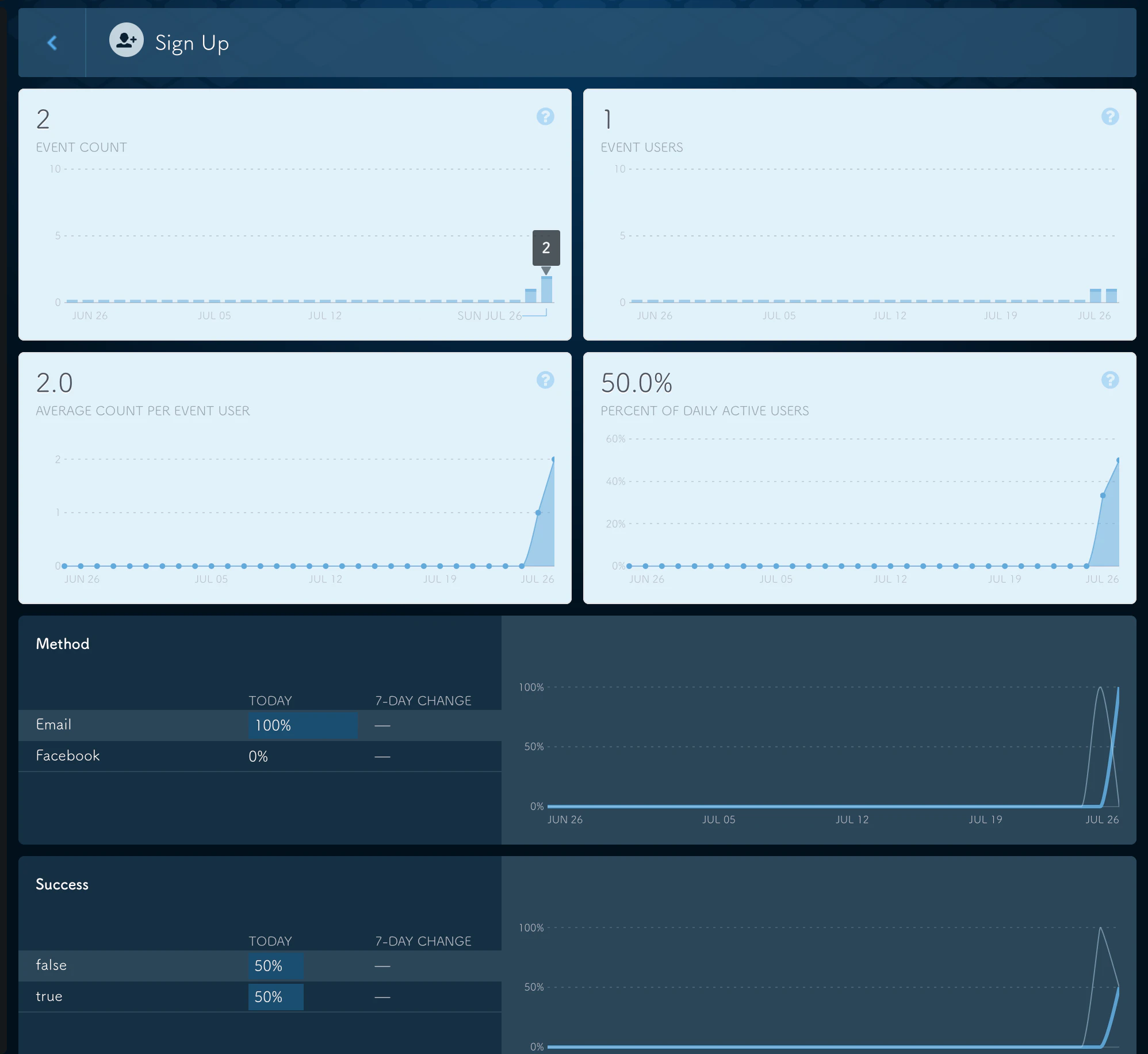Open help for Average Count Per Event User
Viewport: 1148px width, 1054px height.
(x=545, y=380)
